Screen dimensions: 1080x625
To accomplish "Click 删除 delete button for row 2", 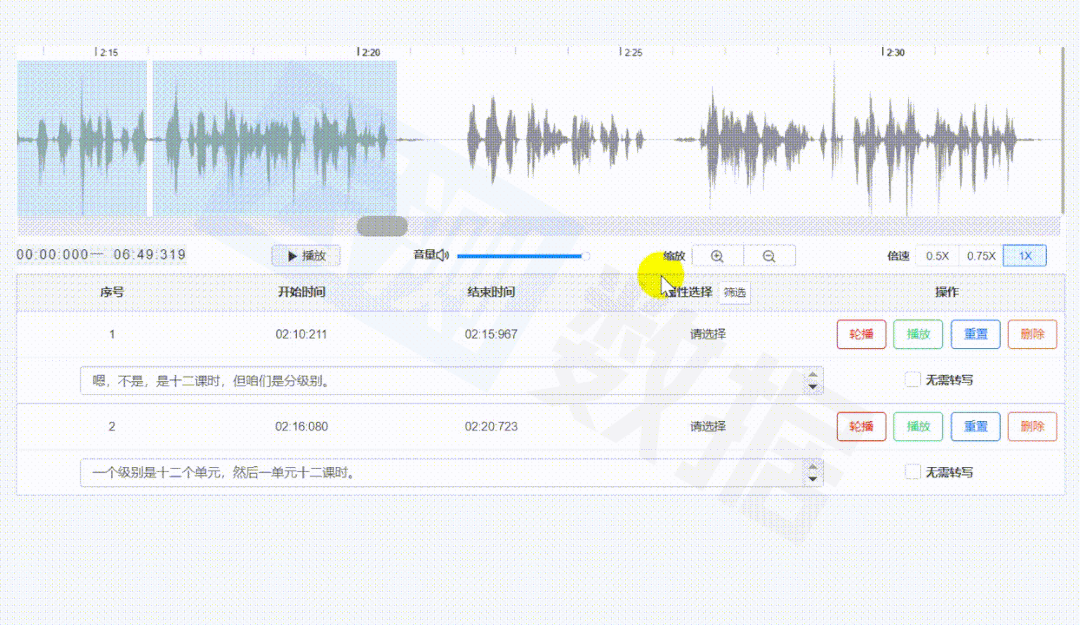I will pyautogui.click(x=1032, y=427).
